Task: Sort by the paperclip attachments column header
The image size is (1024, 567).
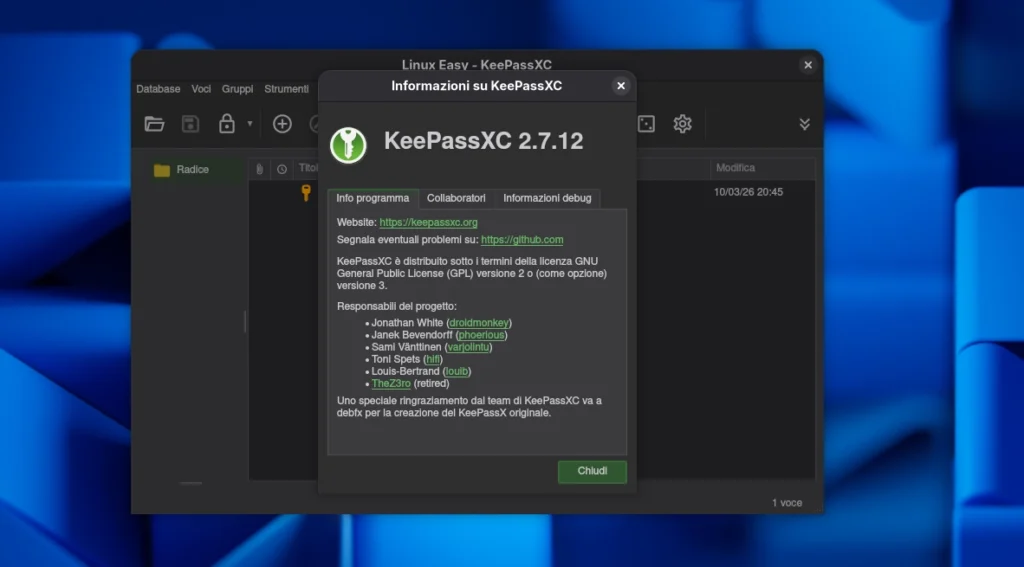Action: point(259,169)
